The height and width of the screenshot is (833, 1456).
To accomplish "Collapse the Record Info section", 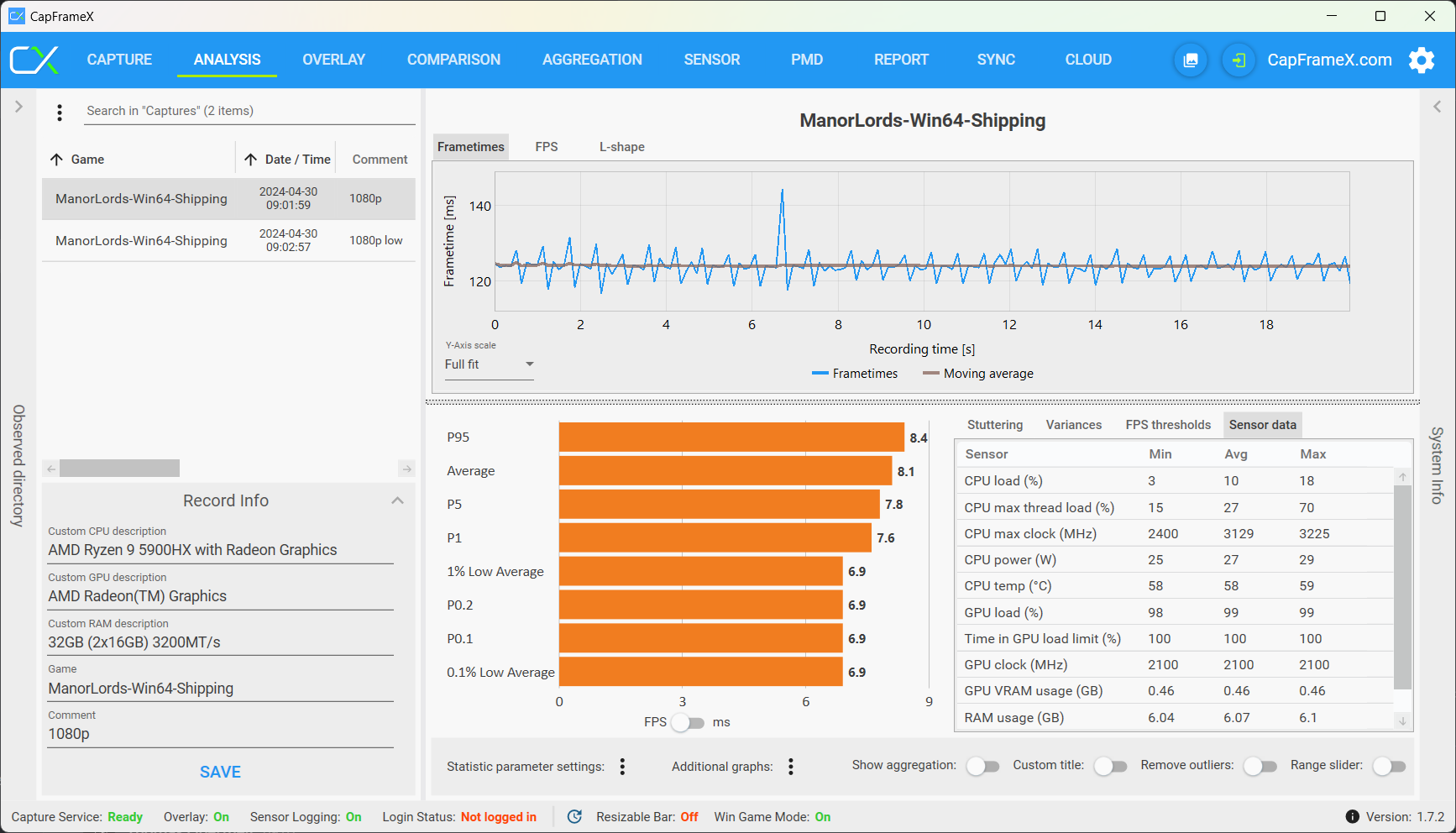I will coord(398,500).
